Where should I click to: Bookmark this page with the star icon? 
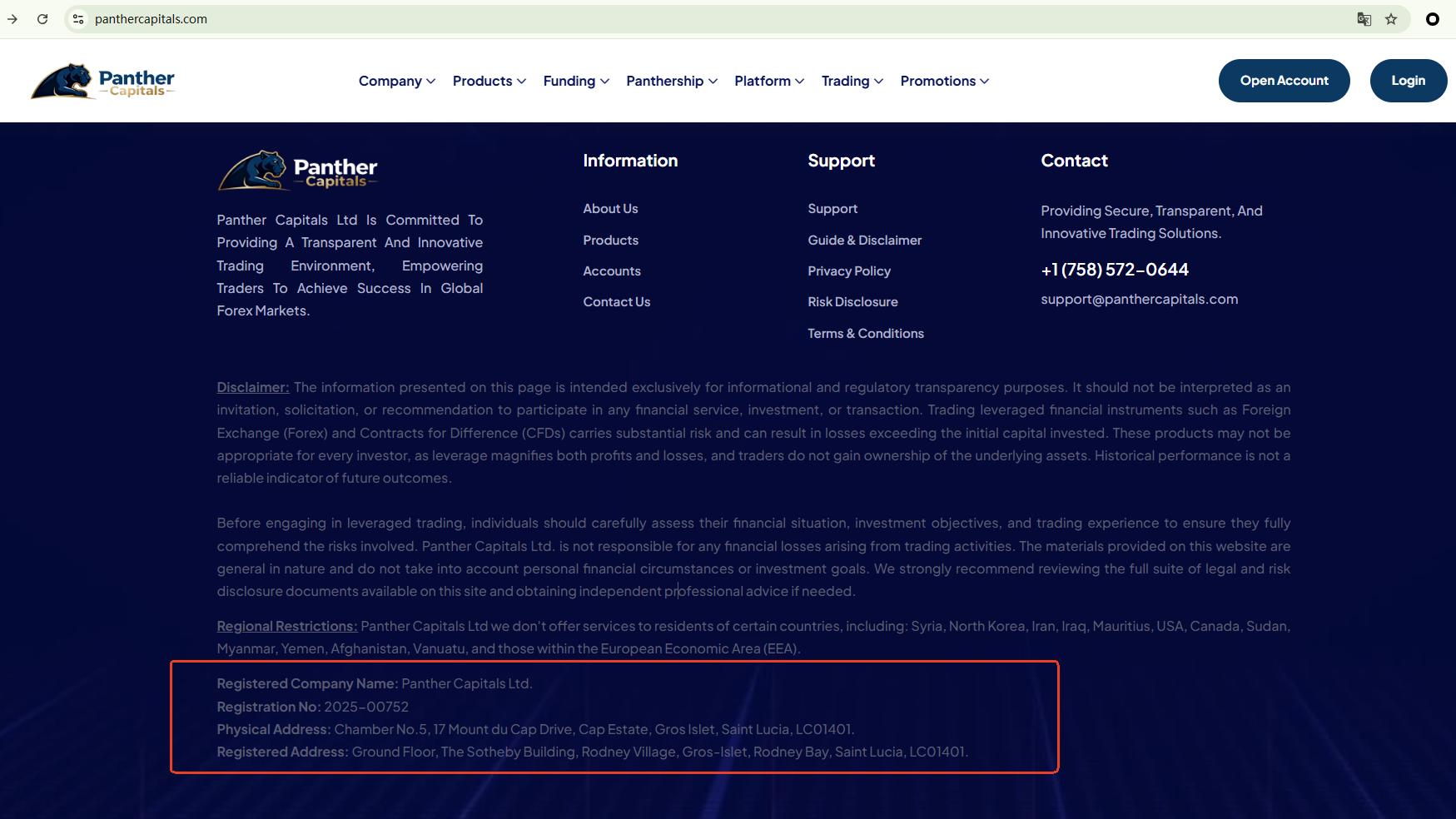coord(1391,19)
